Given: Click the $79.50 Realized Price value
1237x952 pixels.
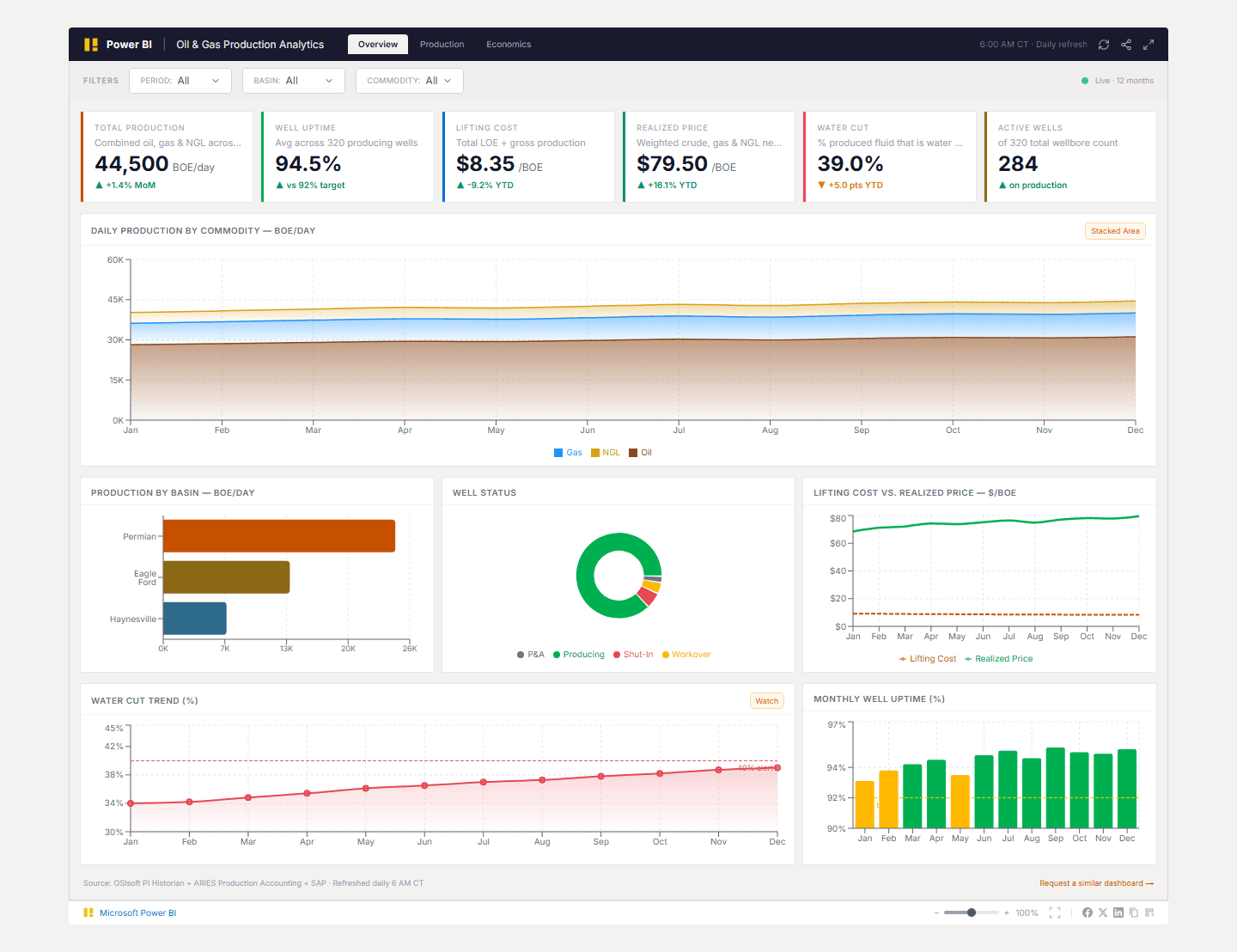Looking at the screenshot, I should coord(672,164).
